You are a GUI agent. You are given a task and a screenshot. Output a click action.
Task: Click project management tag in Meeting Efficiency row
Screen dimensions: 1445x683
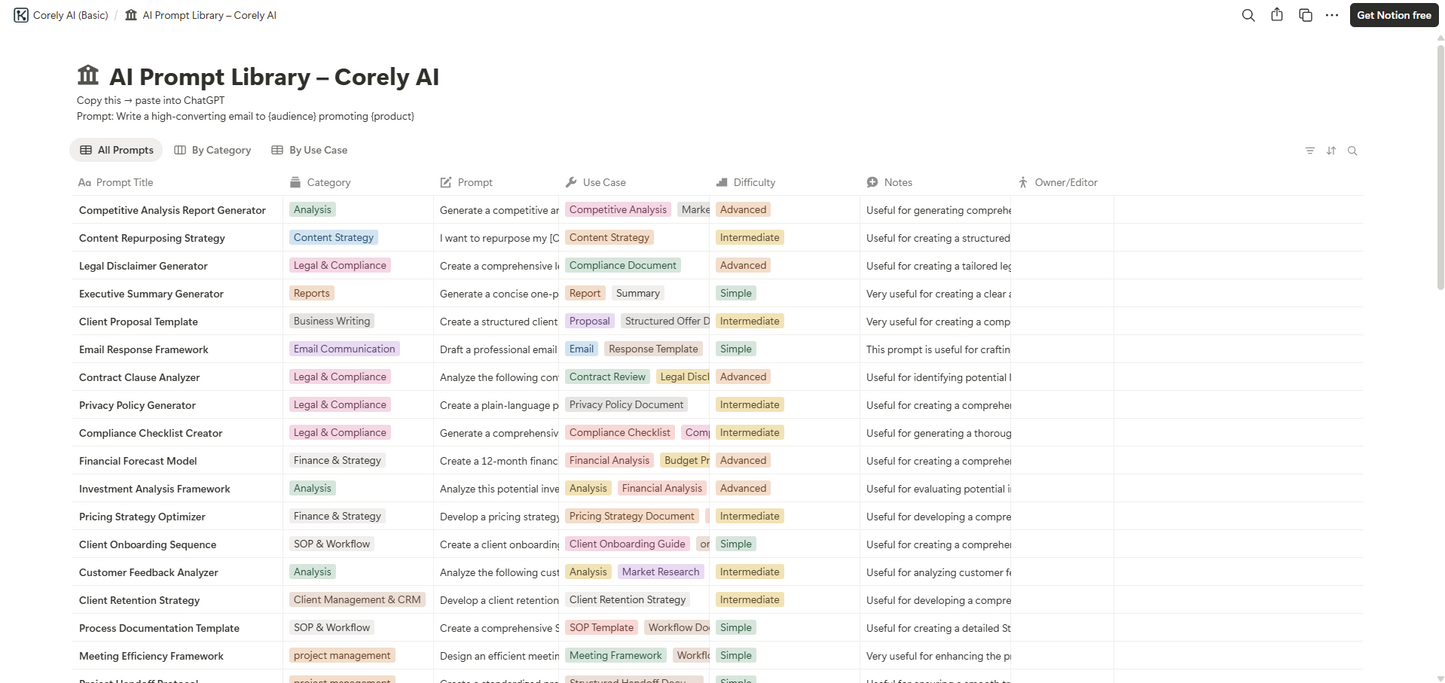click(342, 656)
